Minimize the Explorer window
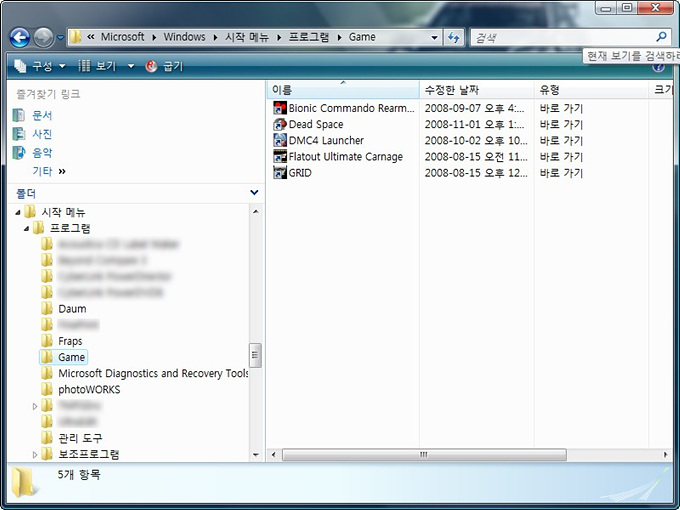Screen dimensions: 680x510 [607, 8]
